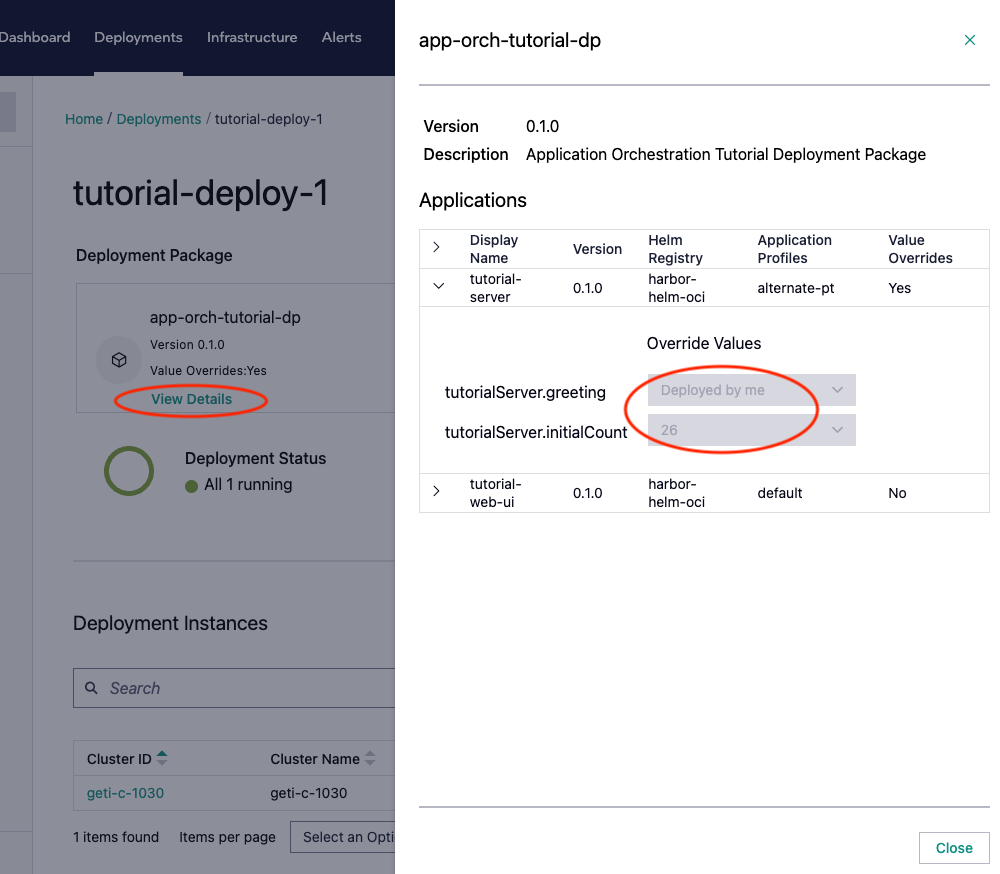Close the app-orch-tutorial-dp panel with X icon
This screenshot has height=874, width=1000.
[969, 40]
